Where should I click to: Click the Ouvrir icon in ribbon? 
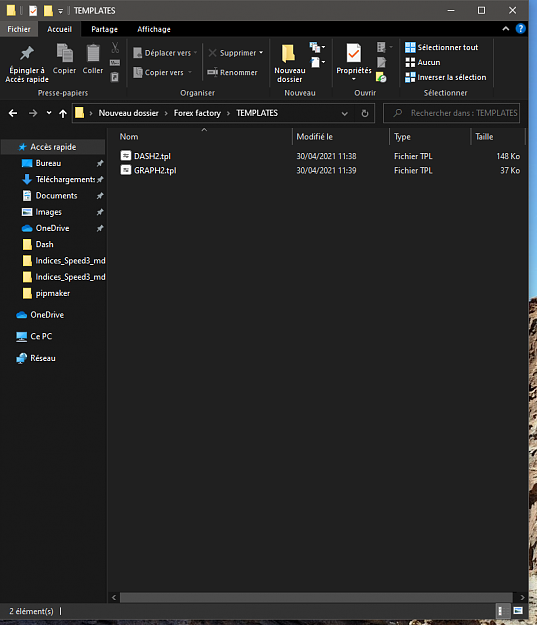pos(384,47)
